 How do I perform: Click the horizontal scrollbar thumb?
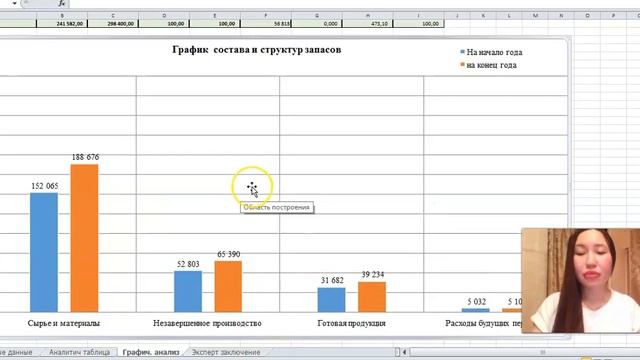tap(542, 352)
